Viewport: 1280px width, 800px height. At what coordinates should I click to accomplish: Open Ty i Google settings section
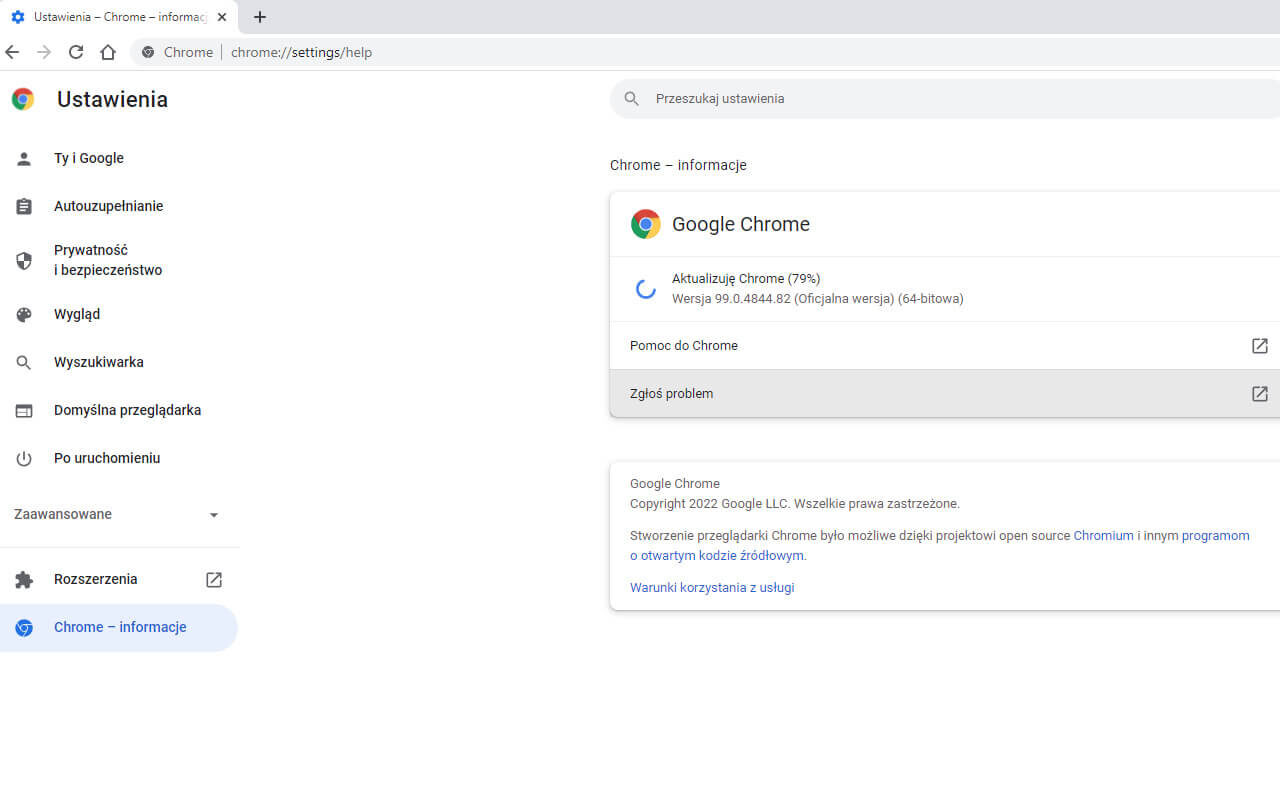click(x=119, y=158)
